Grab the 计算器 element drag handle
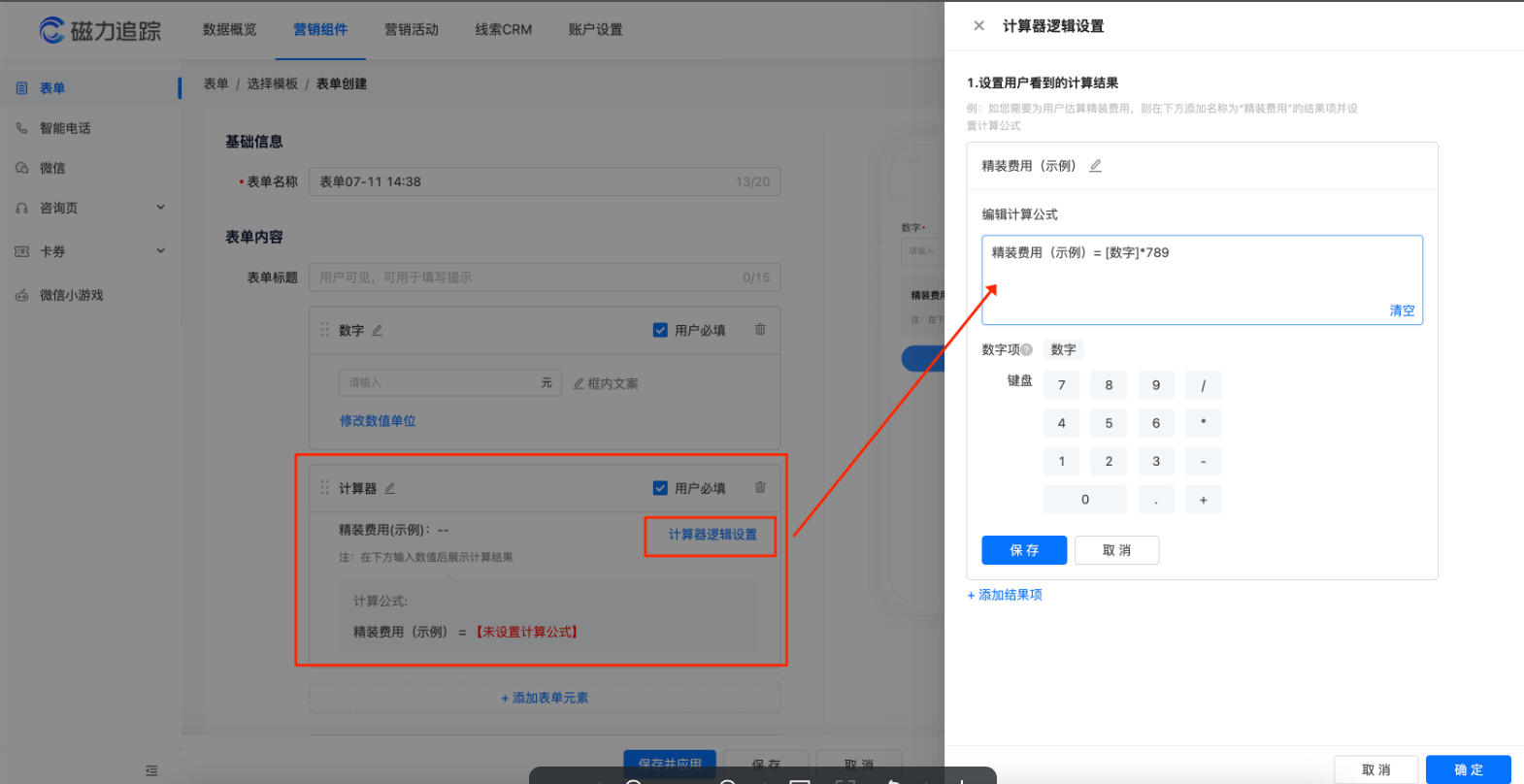 [324, 488]
